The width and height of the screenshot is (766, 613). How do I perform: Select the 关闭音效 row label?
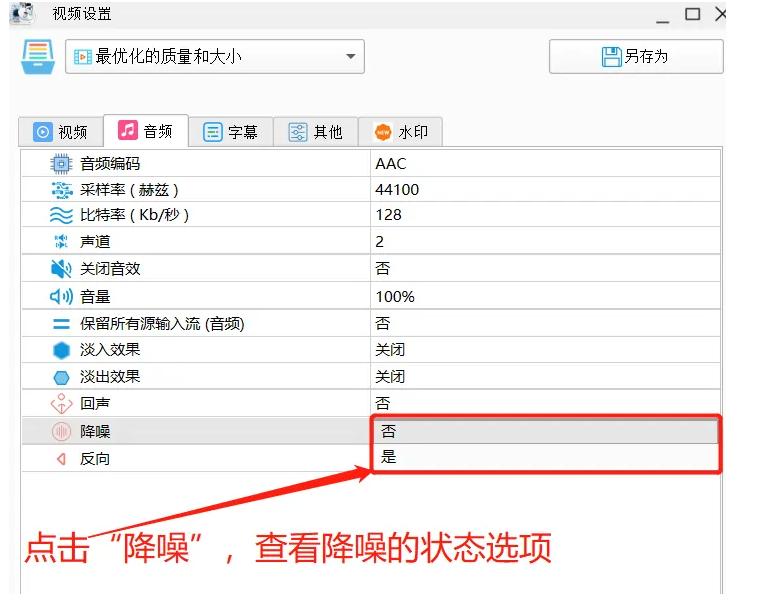coord(110,269)
